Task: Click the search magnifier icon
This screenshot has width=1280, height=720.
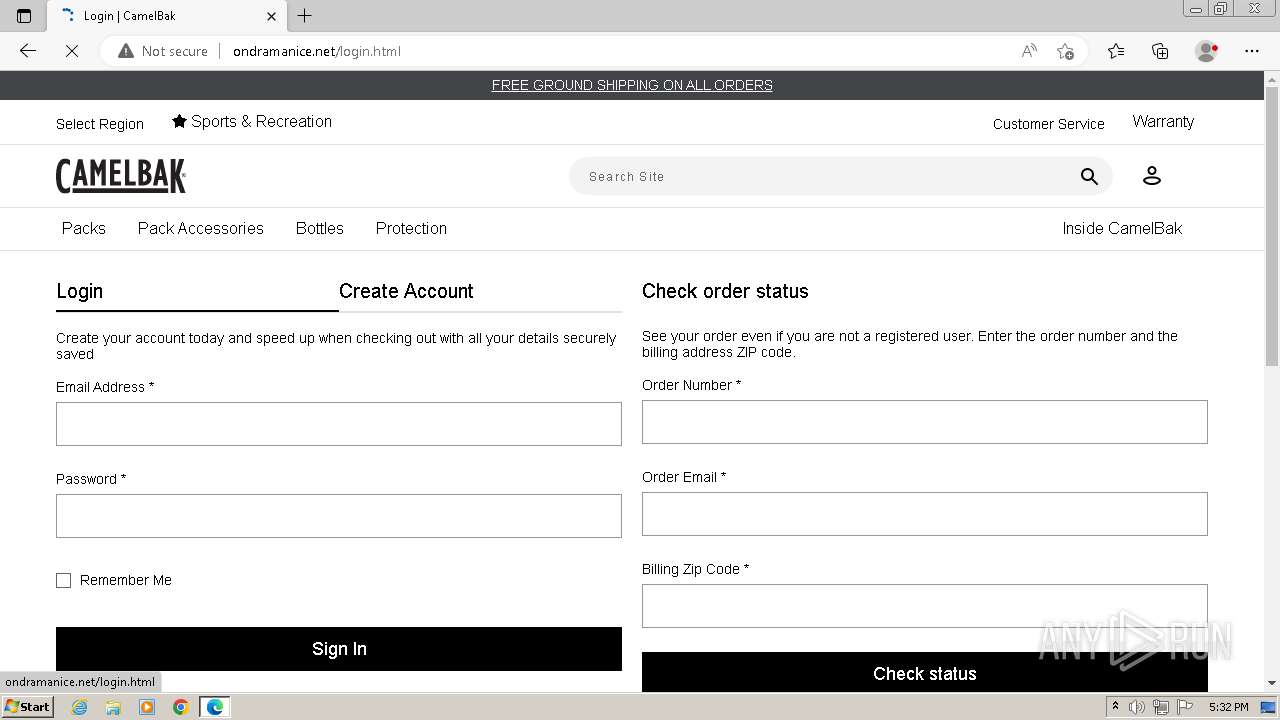Action: (1089, 177)
